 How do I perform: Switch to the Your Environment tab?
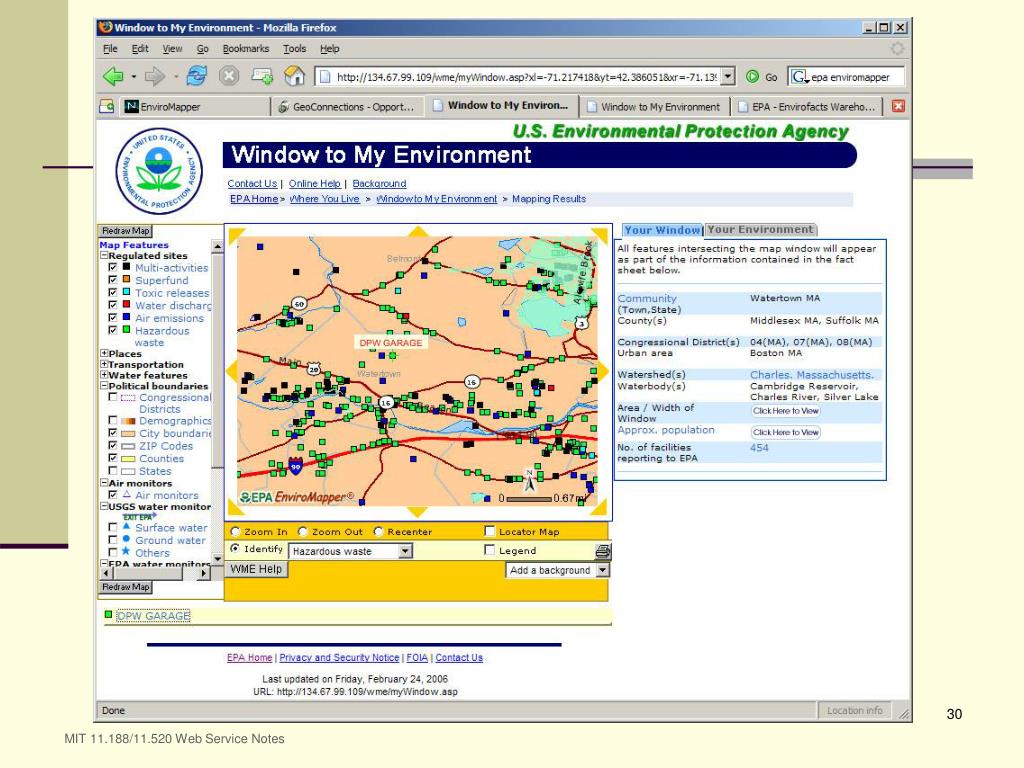coord(761,230)
